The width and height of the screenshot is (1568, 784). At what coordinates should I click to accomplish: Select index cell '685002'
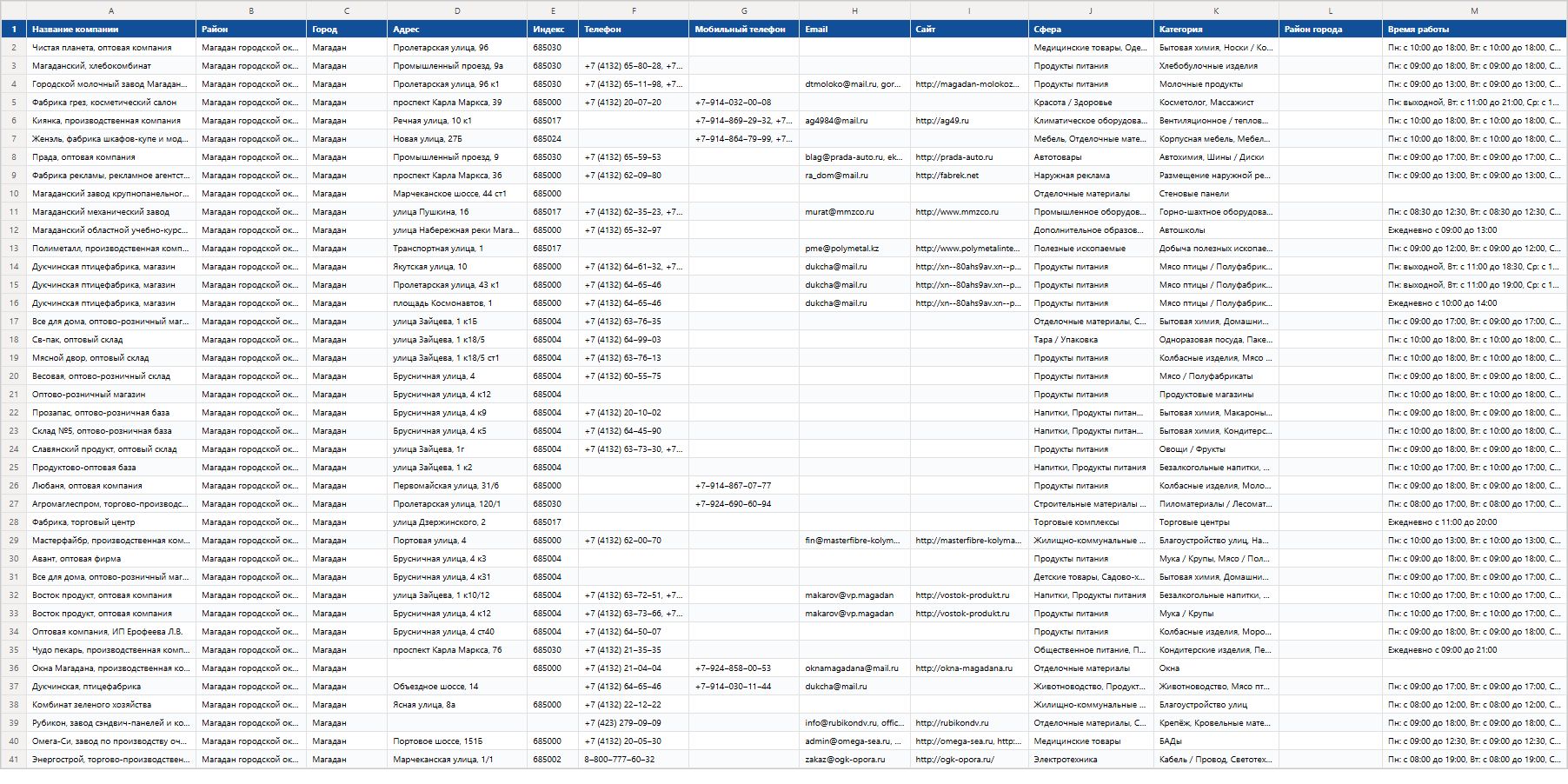(x=553, y=760)
